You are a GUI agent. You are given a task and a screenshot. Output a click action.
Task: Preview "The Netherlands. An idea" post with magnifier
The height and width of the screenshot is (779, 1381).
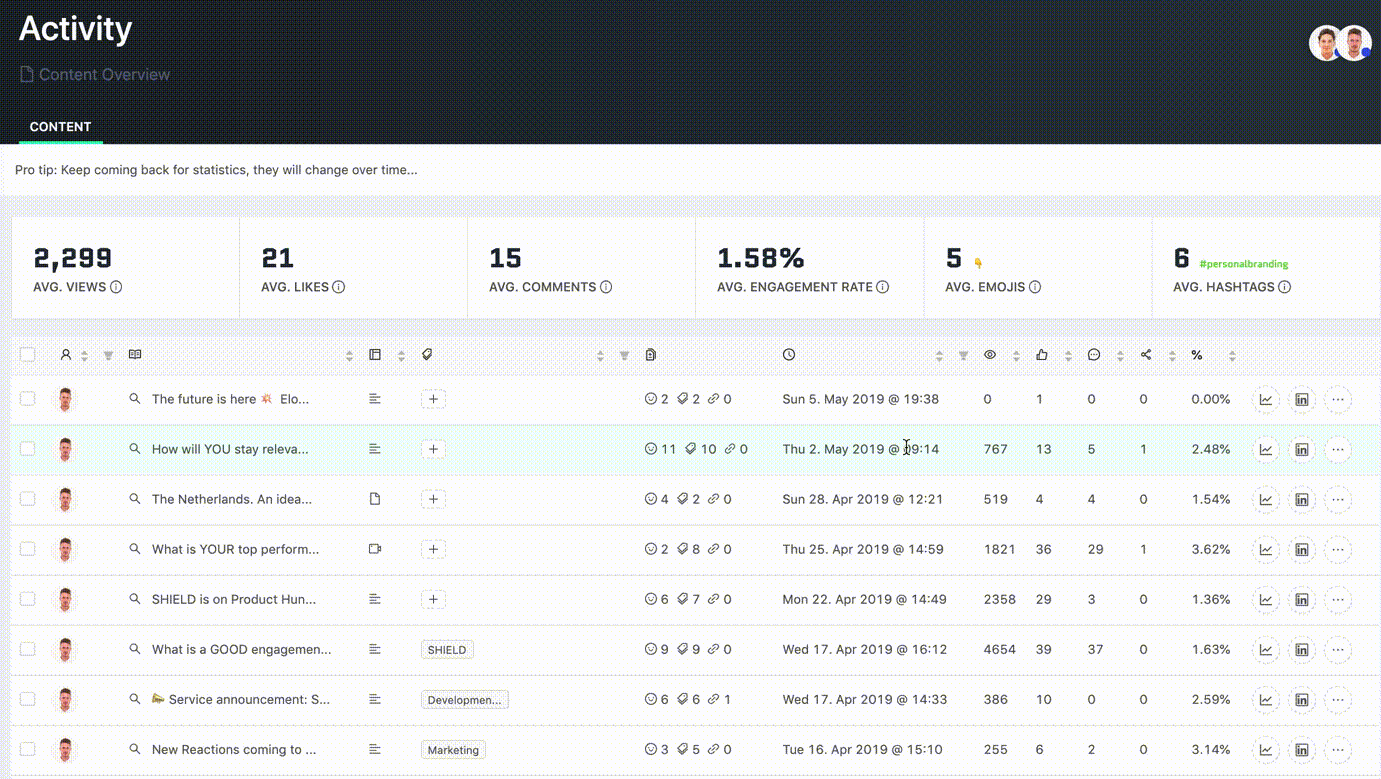(134, 498)
